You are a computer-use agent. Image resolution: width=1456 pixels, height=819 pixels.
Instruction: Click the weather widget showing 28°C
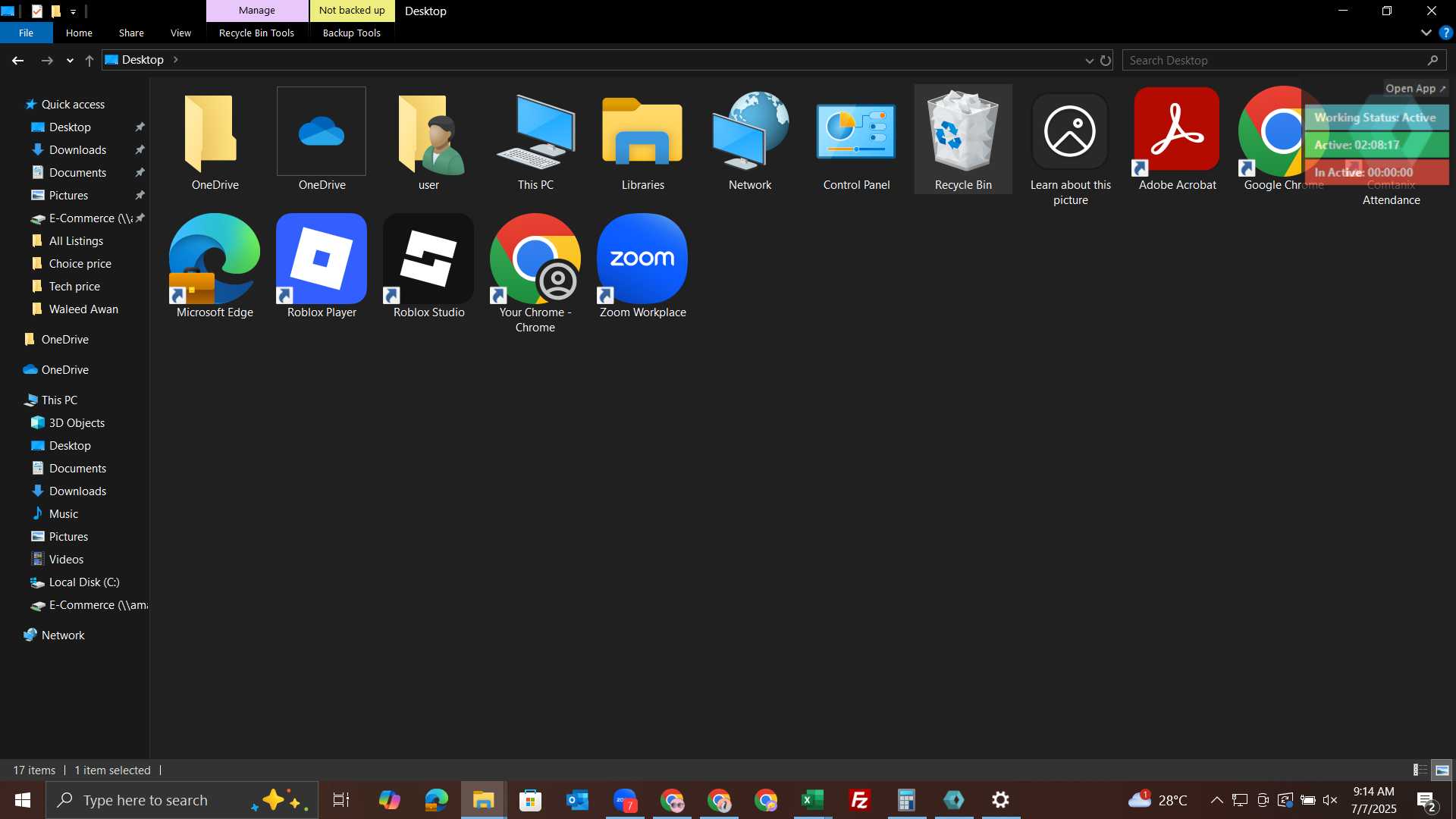[x=1157, y=800]
